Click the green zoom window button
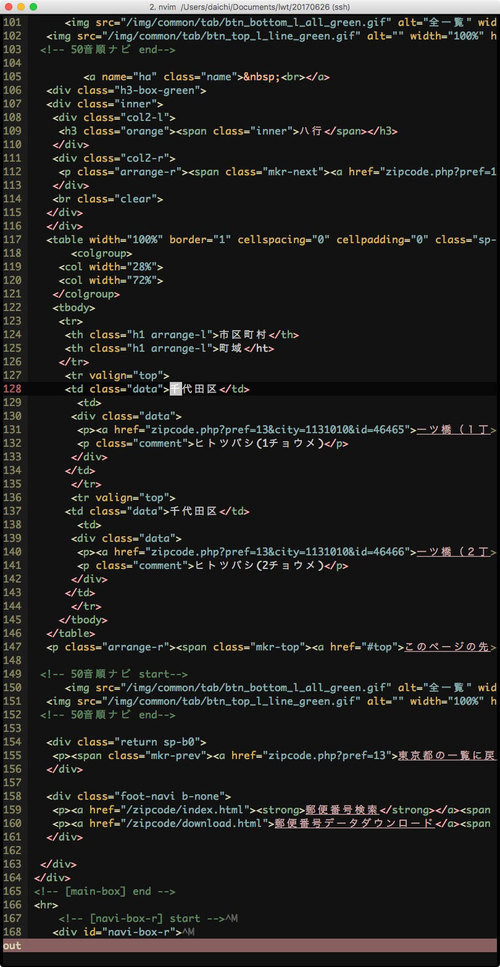The height and width of the screenshot is (967, 500). pyautogui.click(x=33, y=6)
